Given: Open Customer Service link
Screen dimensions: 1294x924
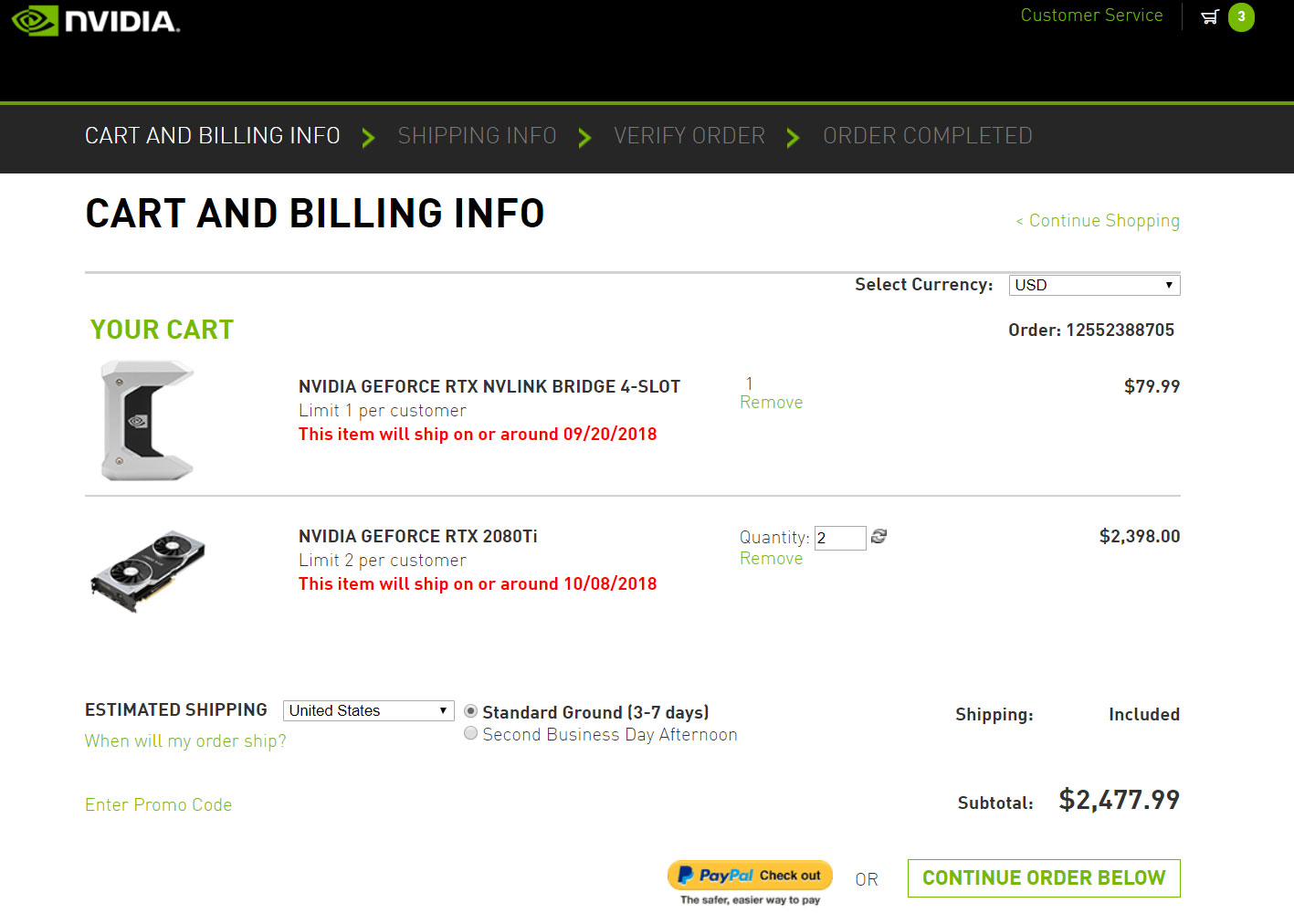Looking at the screenshot, I should pyautogui.click(x=1091, y=16).
